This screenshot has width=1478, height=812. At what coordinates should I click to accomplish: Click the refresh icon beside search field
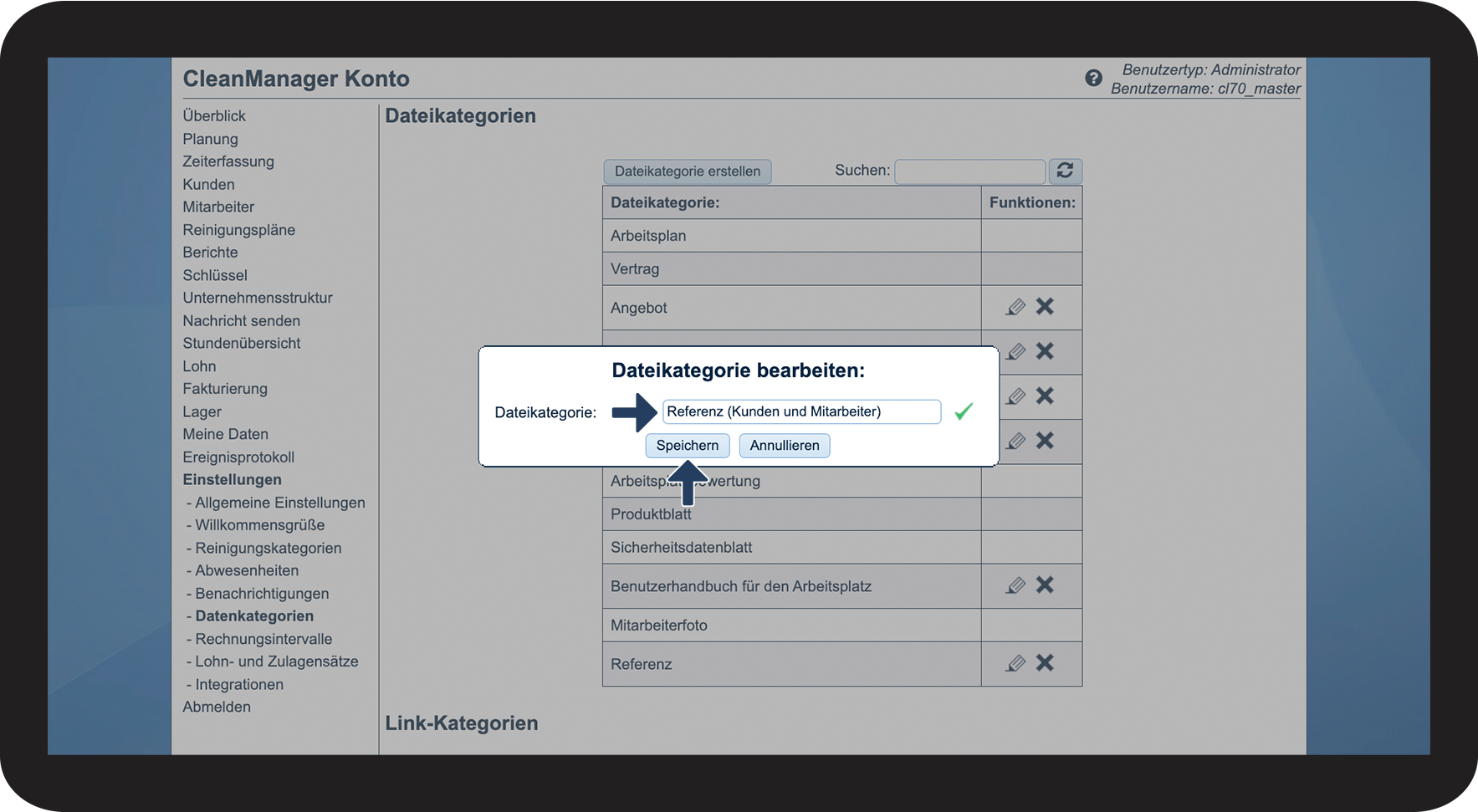[1065, 171]
